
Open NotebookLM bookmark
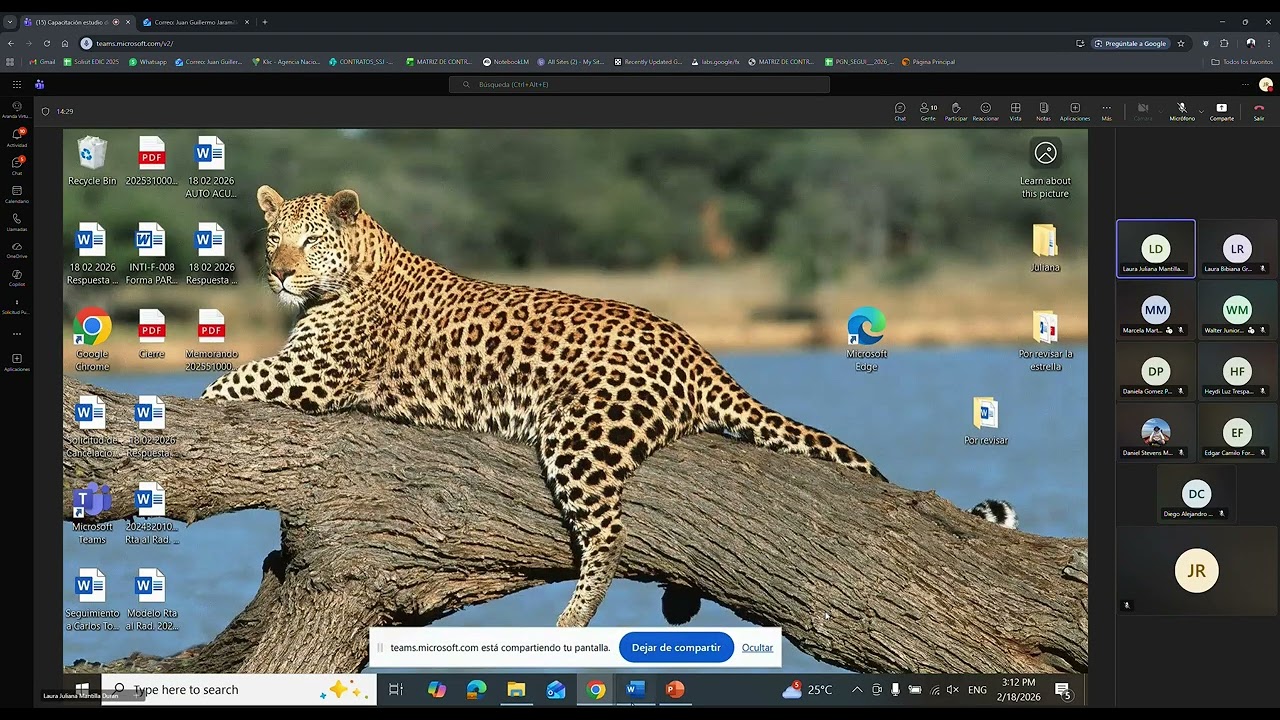tap(506, 62)
